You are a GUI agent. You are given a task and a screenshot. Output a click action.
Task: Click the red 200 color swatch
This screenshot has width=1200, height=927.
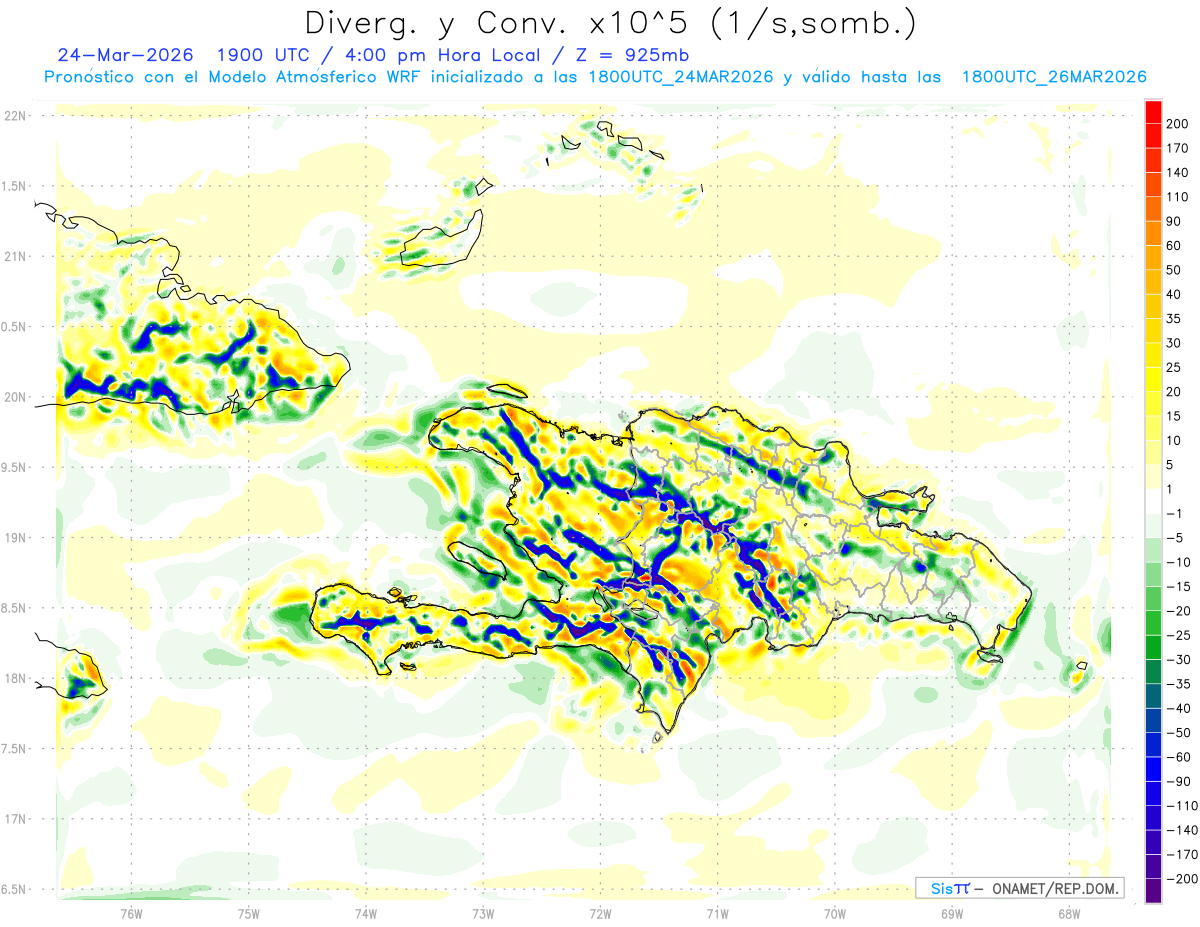1152,110
